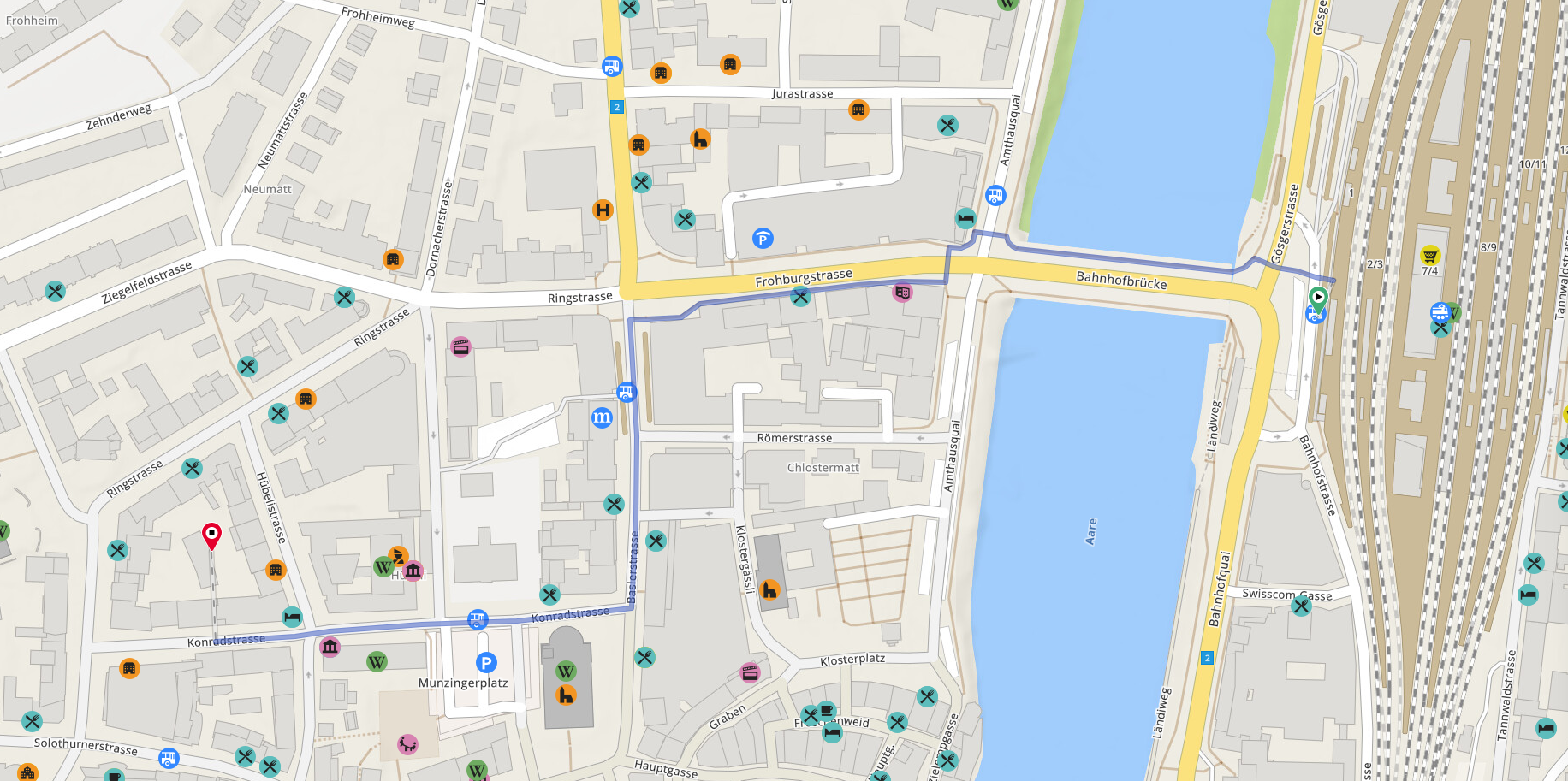Image resolution: width=1568 pixels, height=781 pixels.
Task: Click the orange hospital H icon
Action: pos(603,210)
